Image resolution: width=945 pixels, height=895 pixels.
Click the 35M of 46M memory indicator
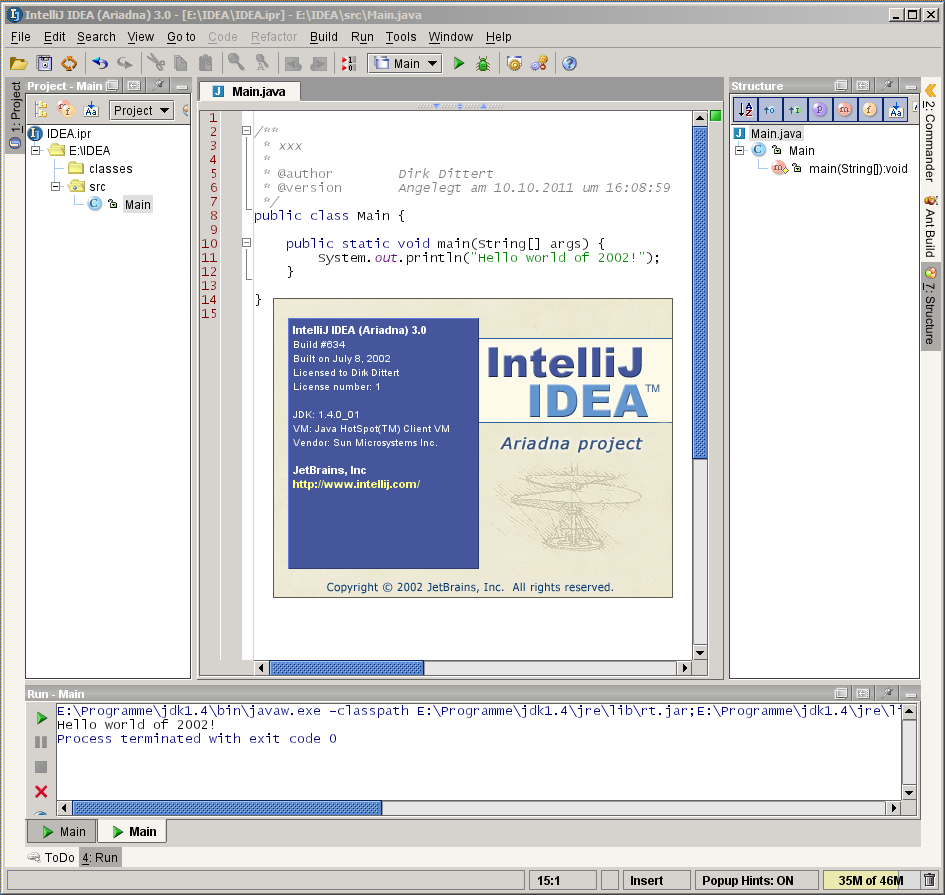[x=870, y=881]
